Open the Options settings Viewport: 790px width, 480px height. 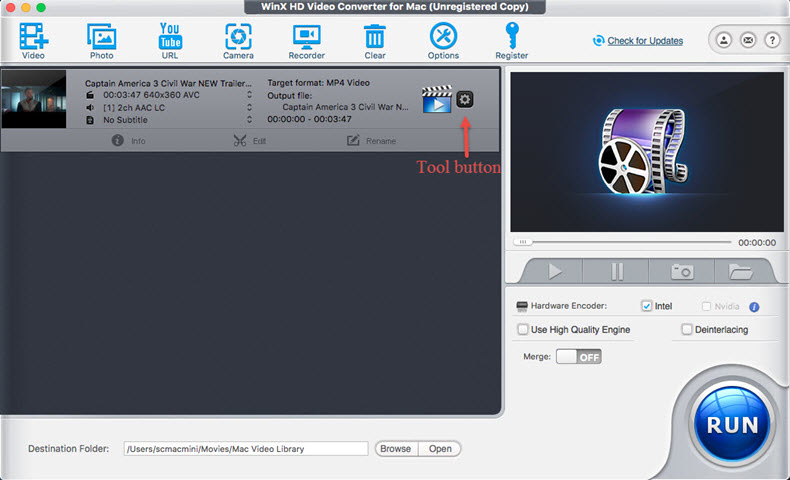click(x=443, y=41)
